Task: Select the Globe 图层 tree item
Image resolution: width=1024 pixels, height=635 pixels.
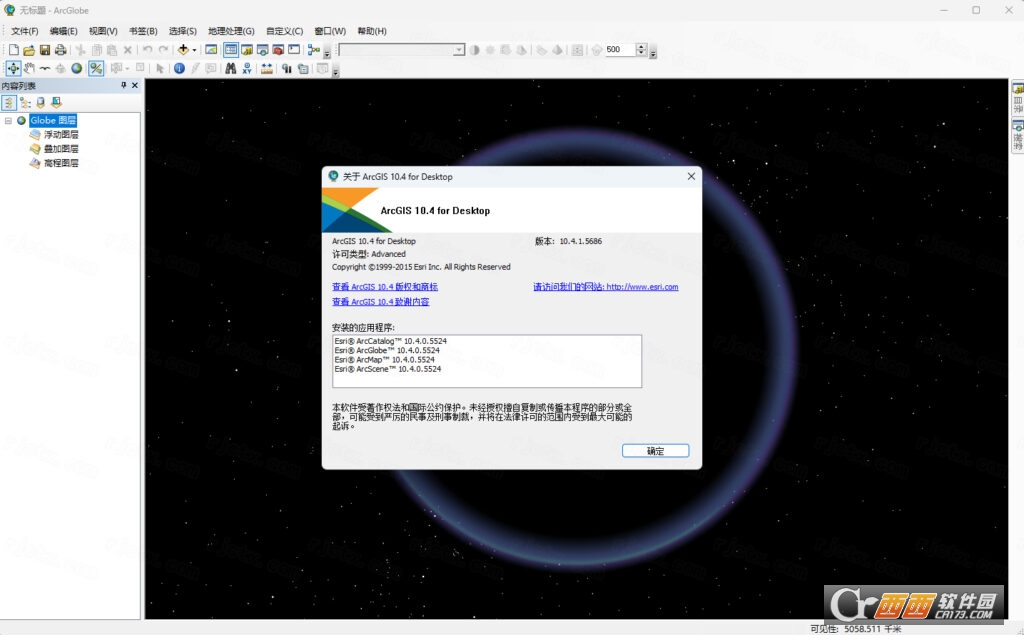Action: click(x=53, y=120)
